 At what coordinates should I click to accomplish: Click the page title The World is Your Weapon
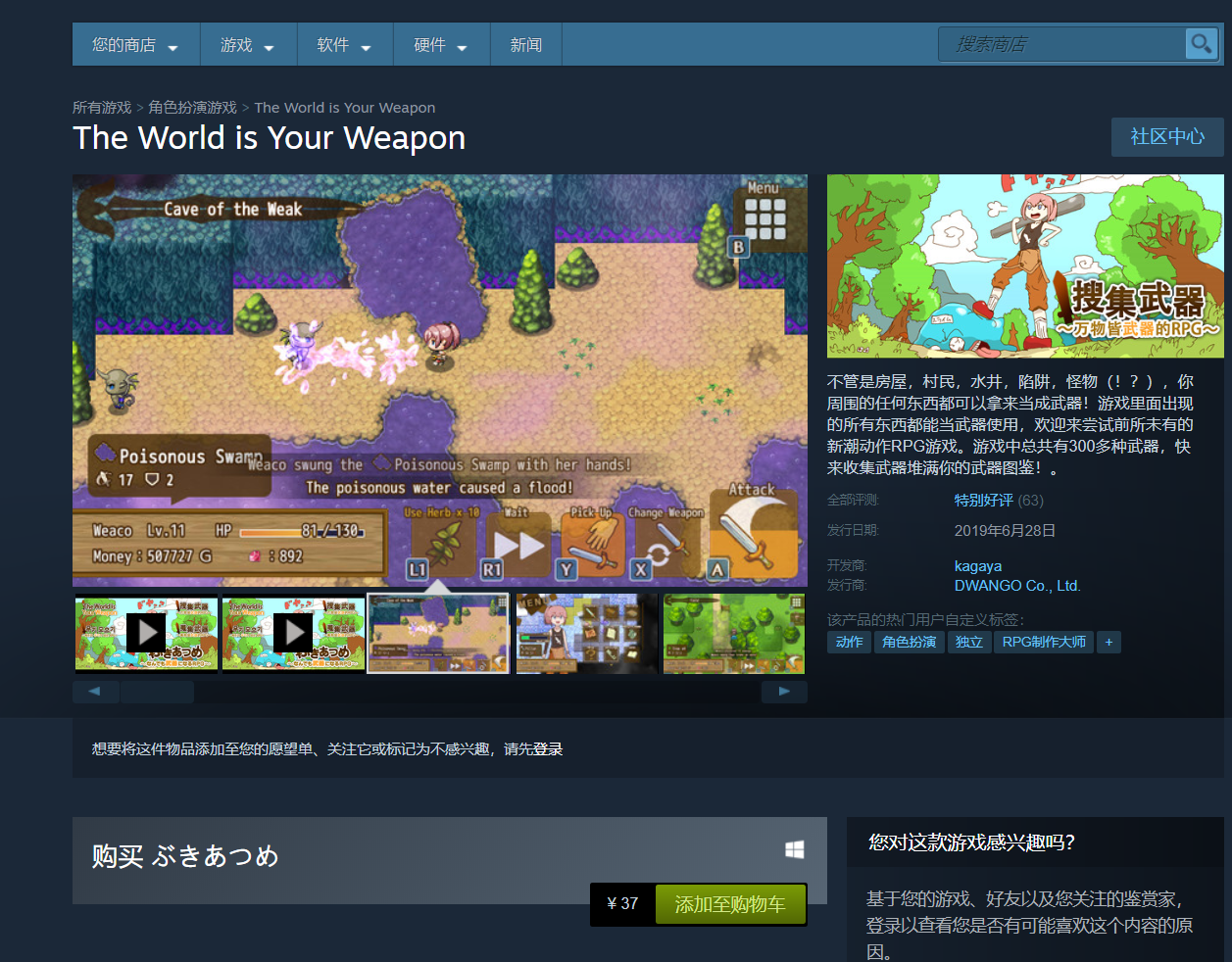point(270,138)
